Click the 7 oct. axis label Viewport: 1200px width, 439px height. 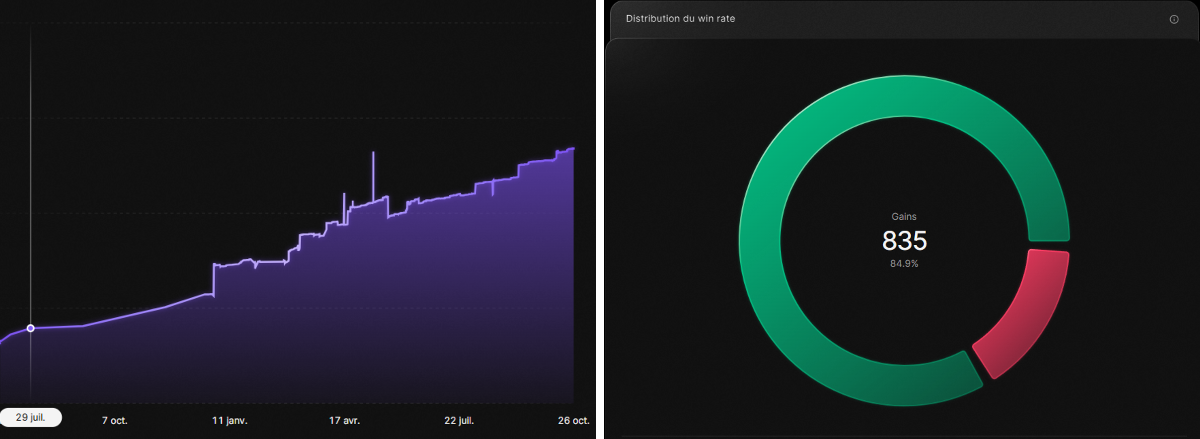click(x=115, y=420)
